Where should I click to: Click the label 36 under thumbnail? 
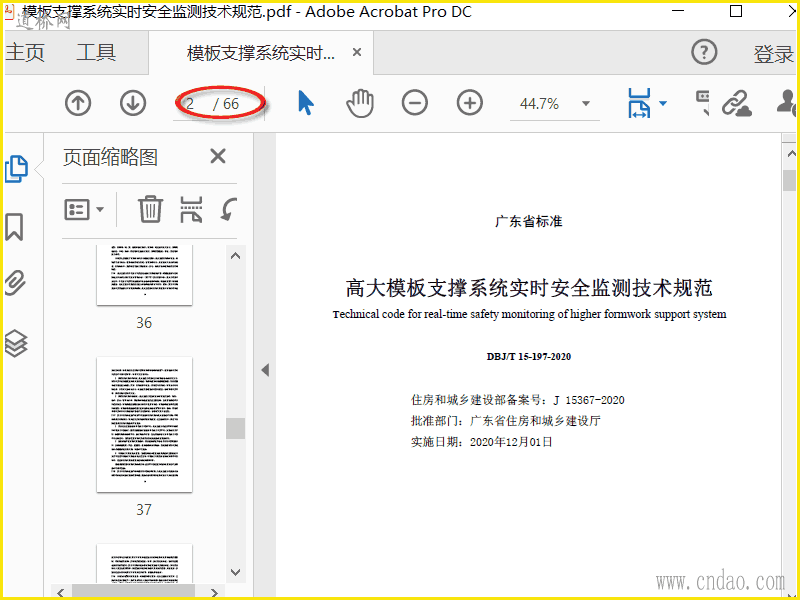[144, 322]
